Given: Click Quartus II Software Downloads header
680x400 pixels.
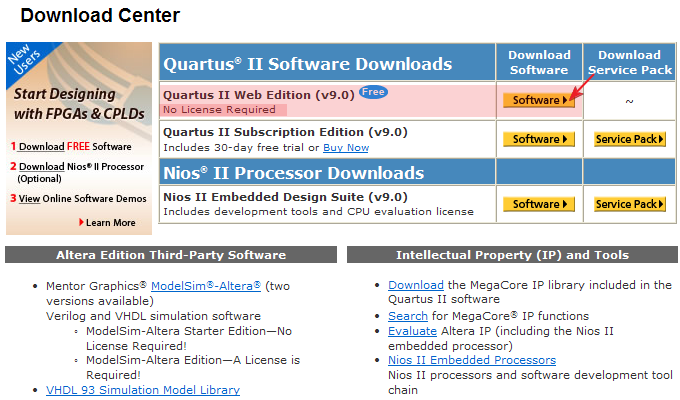Looking at the screenshot, I should [x=307, y=64].
